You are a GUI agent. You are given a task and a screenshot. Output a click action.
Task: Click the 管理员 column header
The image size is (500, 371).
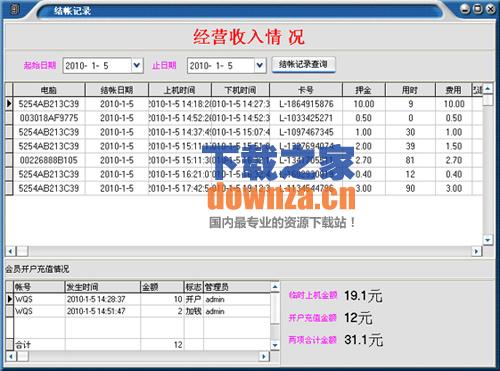click(236, 287)
